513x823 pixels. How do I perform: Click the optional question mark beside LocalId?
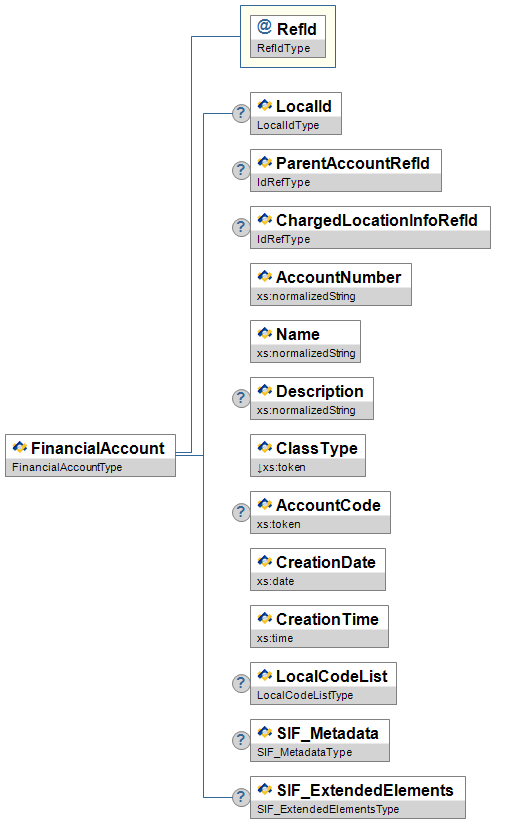coord(241,113)
